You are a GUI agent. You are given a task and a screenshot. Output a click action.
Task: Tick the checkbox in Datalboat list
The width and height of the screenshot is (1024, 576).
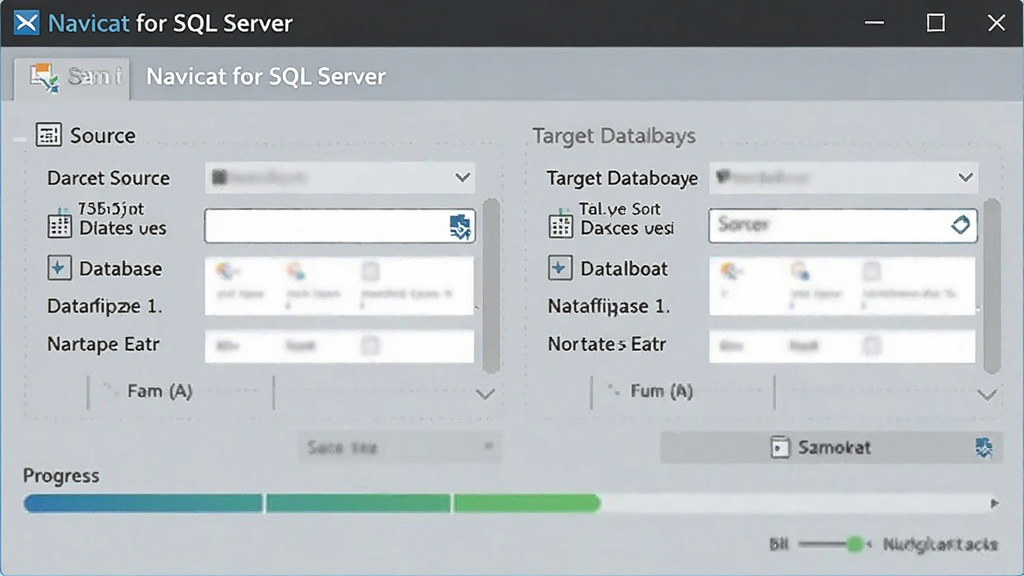pos(872,270)
